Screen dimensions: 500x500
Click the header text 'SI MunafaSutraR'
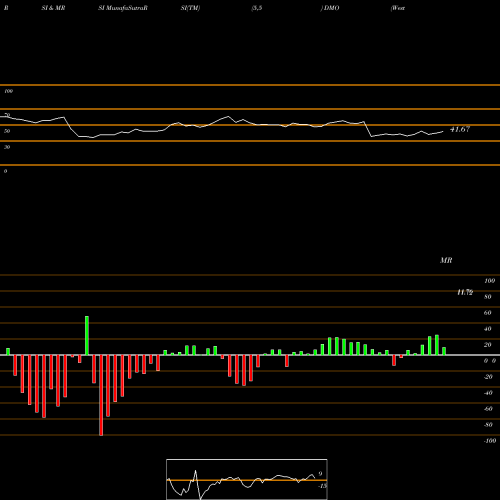click(x=123, y=8)
